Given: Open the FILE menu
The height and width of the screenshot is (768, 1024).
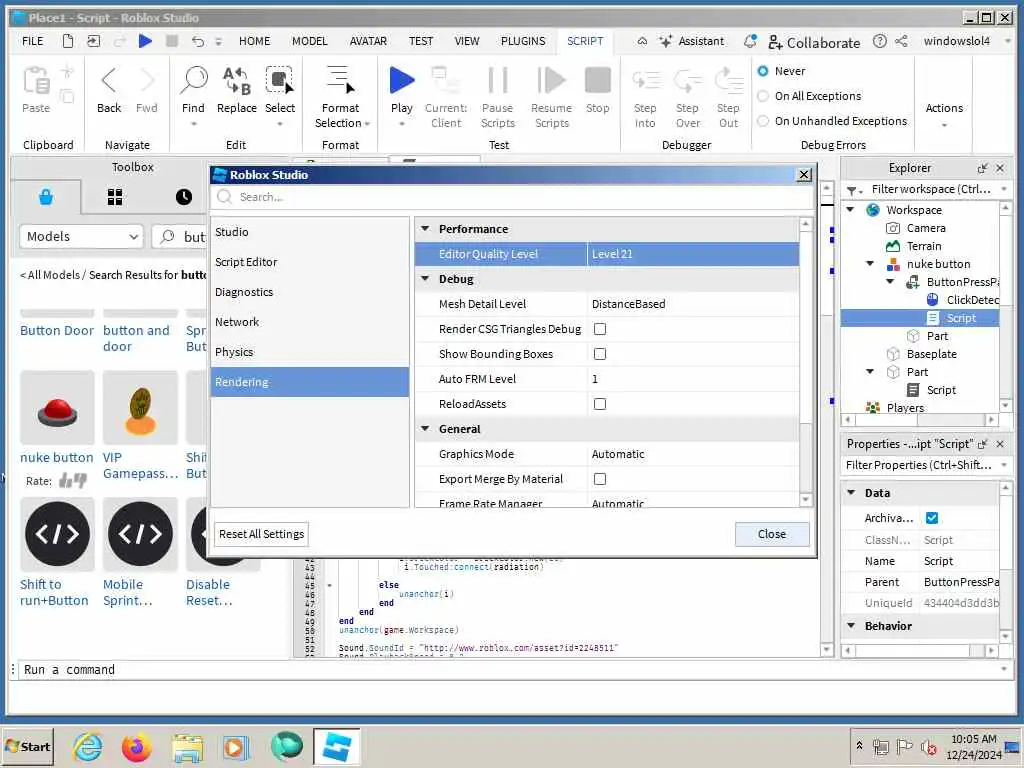Looking at the screenshot, I should click(x=33, y=41).
